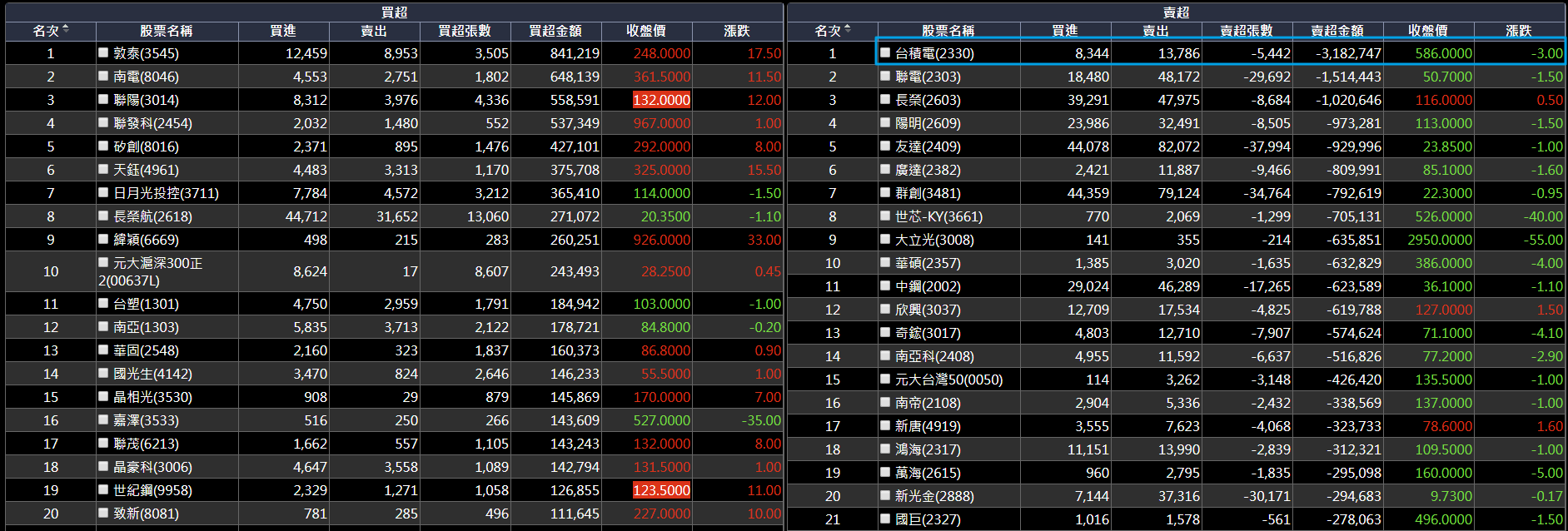Tick the checkbox for 南電(8046)
This screenshot has width=1568, height=531.
point(103,76)
